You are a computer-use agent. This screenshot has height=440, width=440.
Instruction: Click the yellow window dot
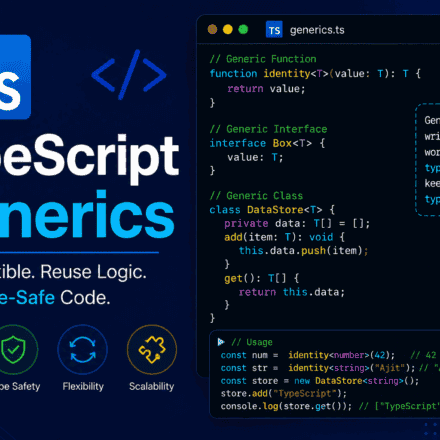click(228, 29)
